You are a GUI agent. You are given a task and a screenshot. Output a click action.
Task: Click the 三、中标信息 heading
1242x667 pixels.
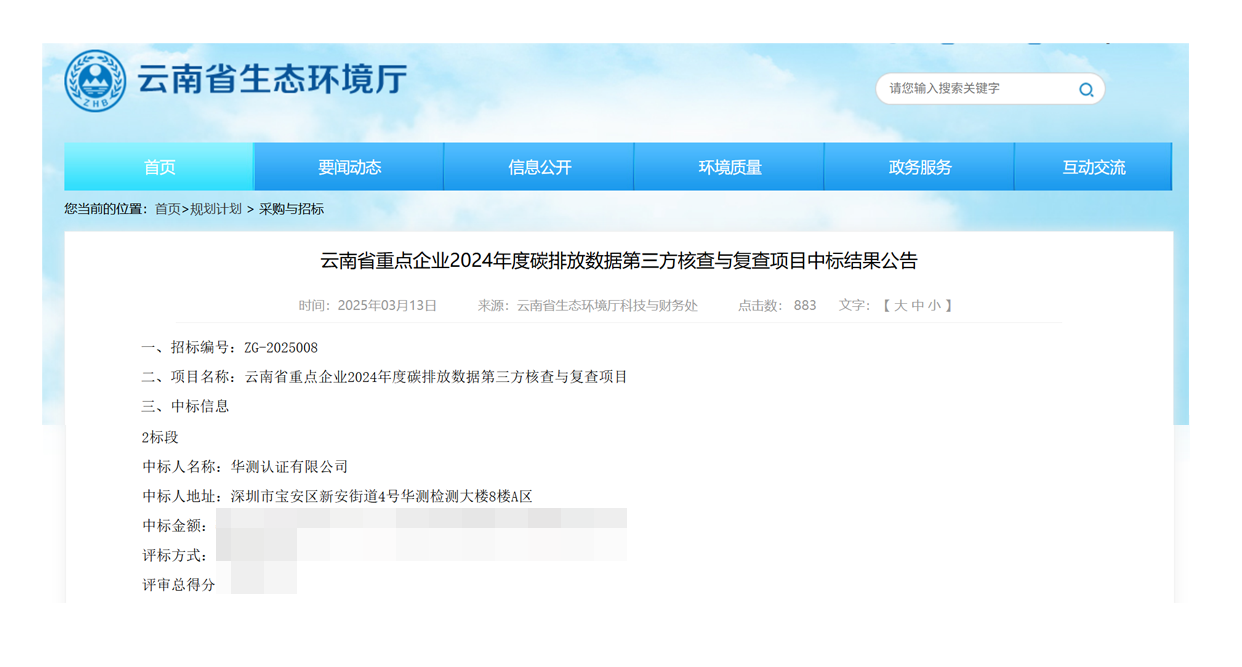pyautogui.click(x=186, y=406)
